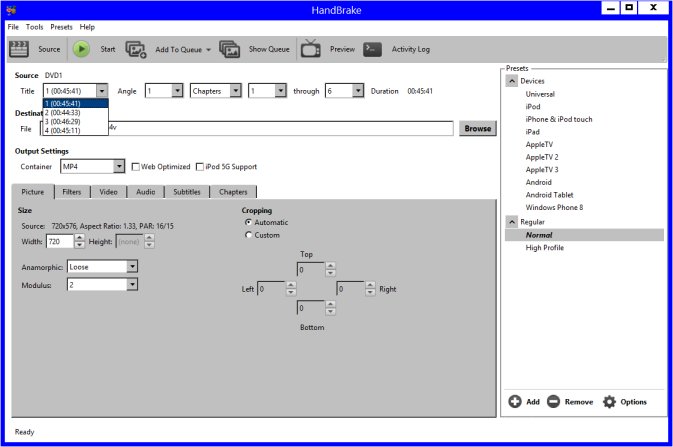Collapse the Devices preset group
Viewport: 673px width, 447px height.
(x=512, y=81)
